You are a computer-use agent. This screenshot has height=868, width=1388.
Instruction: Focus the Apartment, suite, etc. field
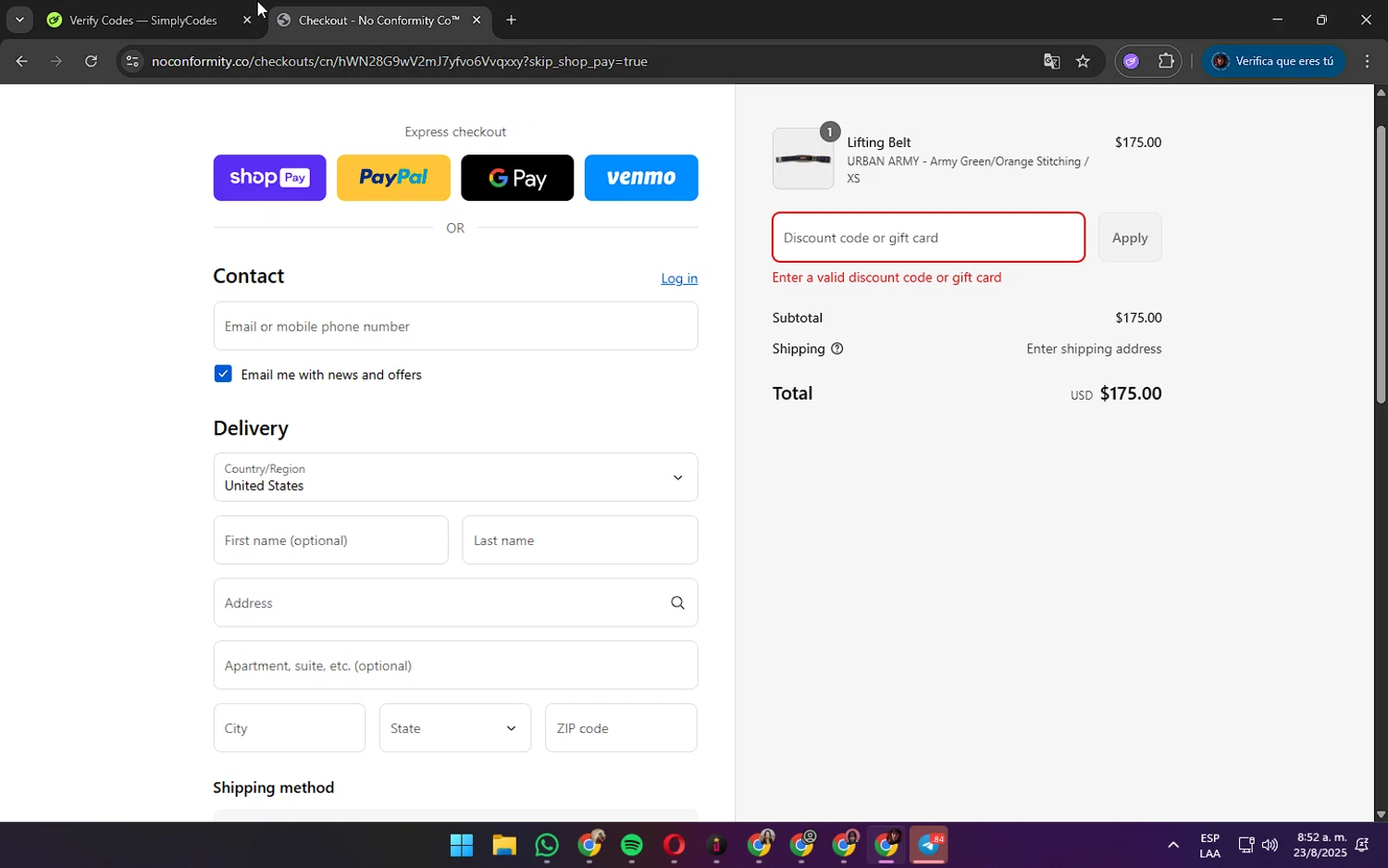[x=455, y=665]
